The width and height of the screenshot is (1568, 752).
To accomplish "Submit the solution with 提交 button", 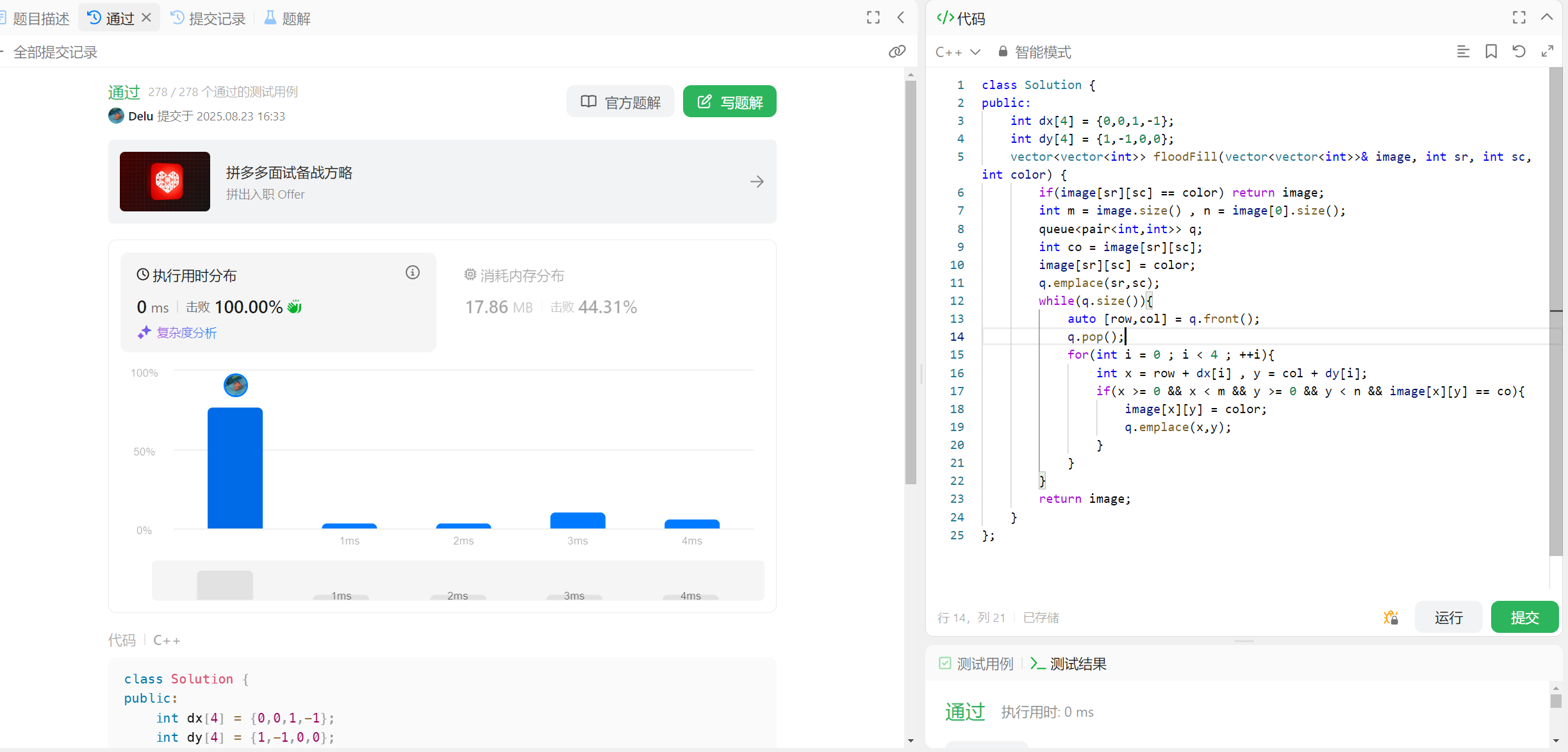I will [x=1524, y=617].
